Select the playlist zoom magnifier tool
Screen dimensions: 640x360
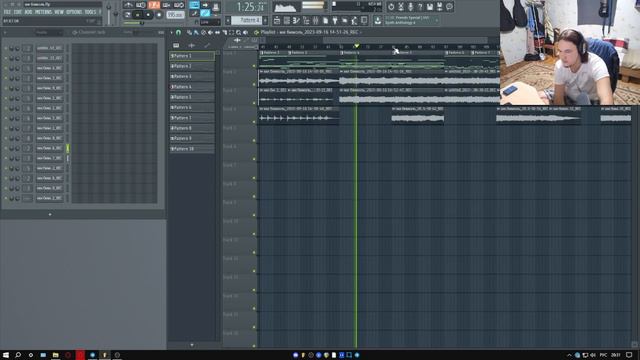(238, 32)
